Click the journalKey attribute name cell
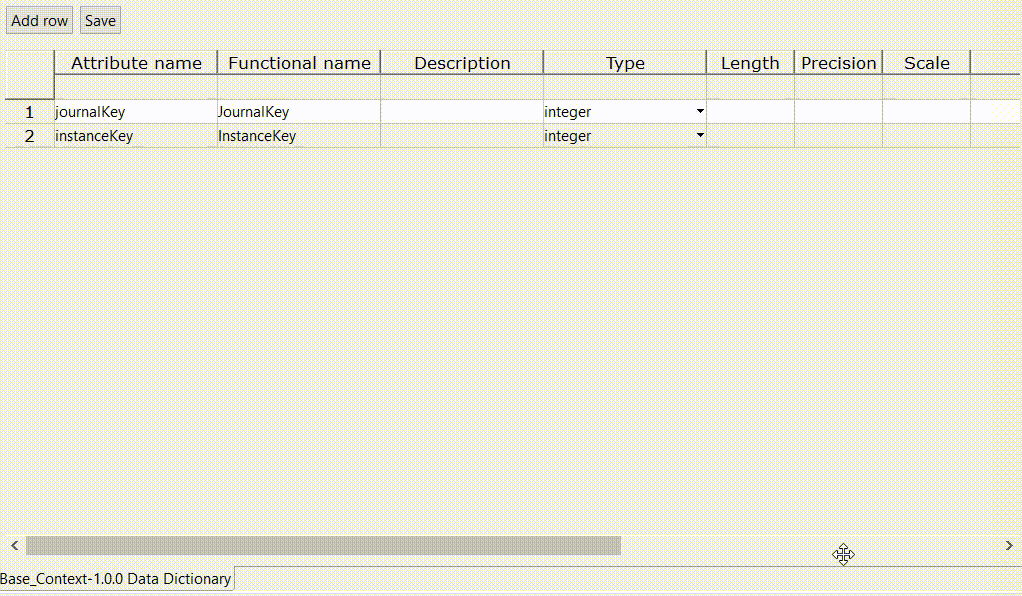Image resolution: width=1022 pixels, height=596 pixels. 136,112
